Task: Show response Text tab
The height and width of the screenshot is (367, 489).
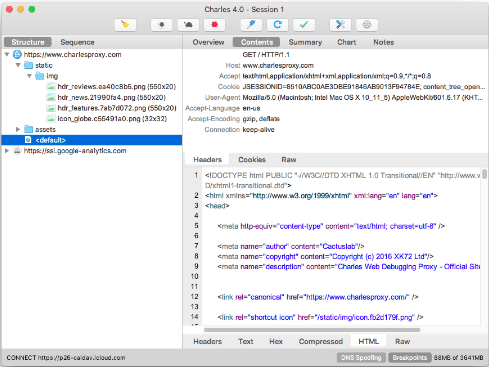Action: (246, 341)
